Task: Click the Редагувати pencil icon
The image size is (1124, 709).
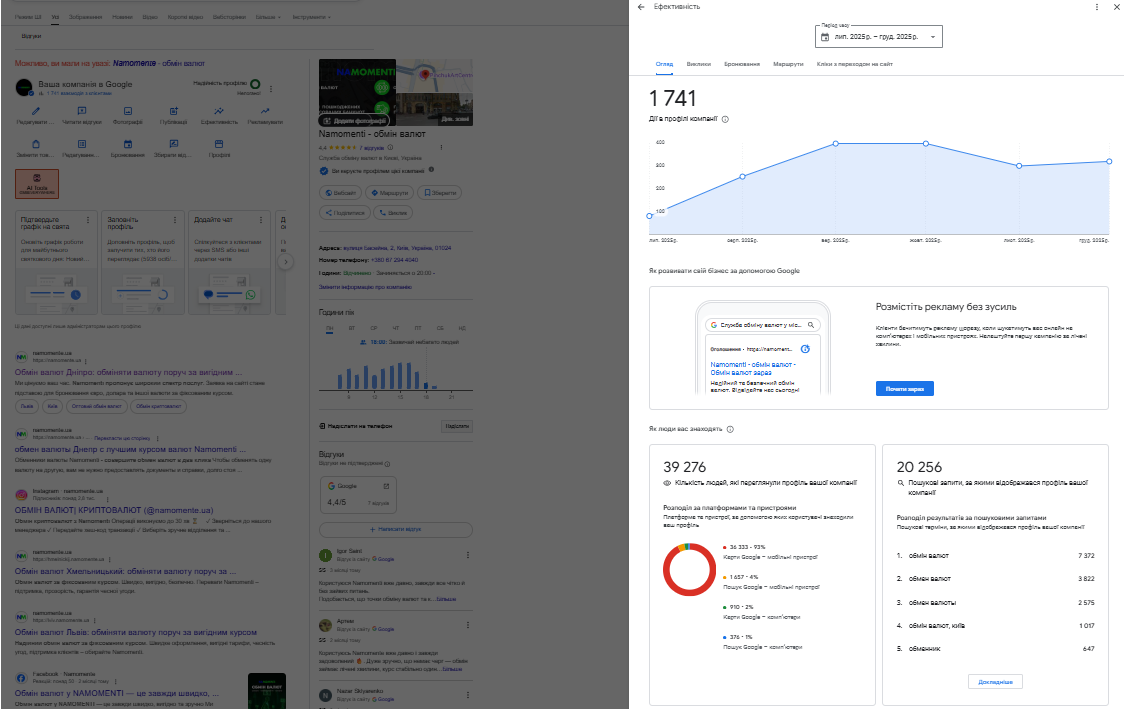Action: pyautogui.click(x=36, y=111)
